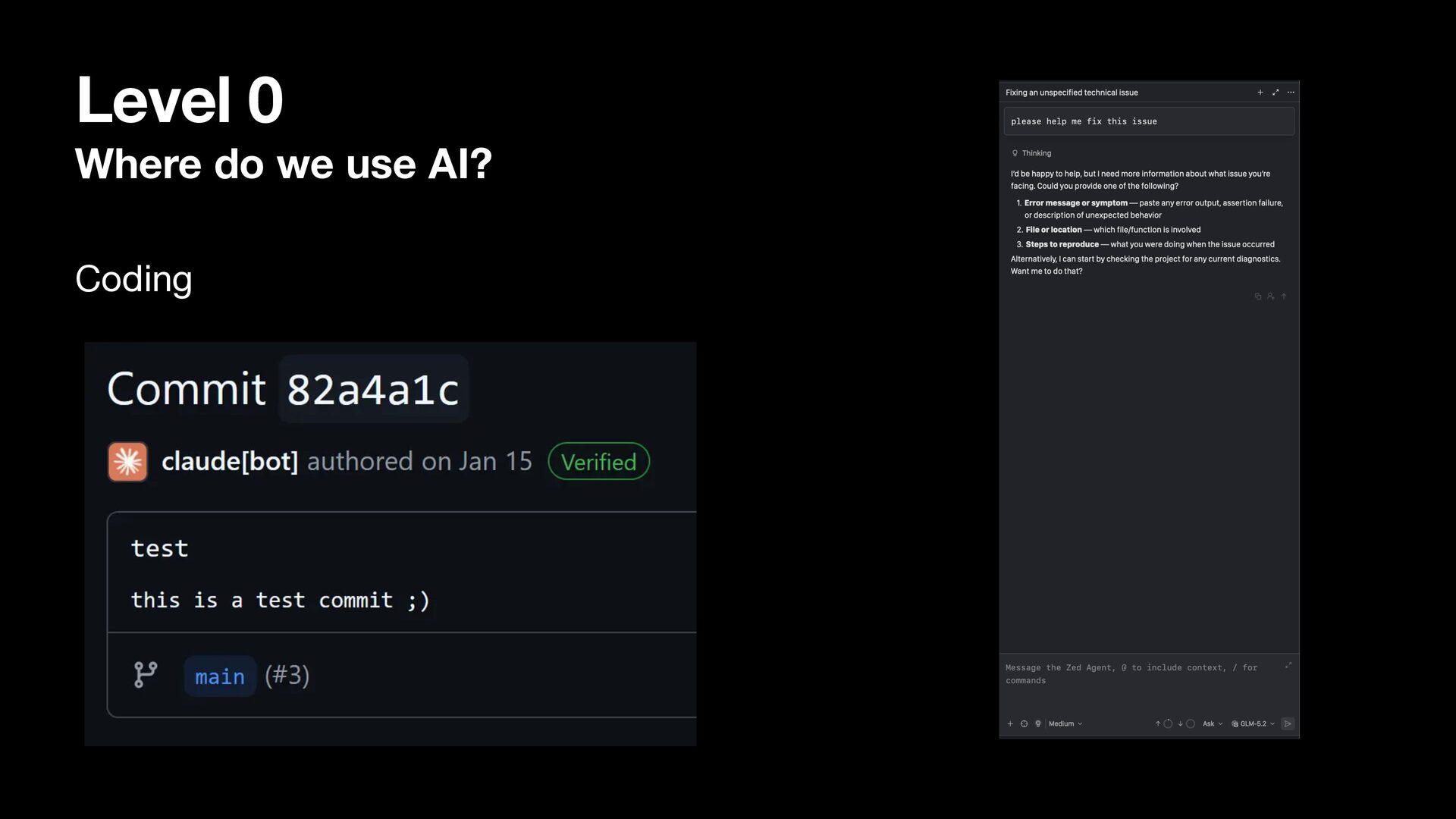Viewport: 1456px width, 819px height.
Task: Copy the agent response with the copy icon
Action: (x=1258, y=297)
